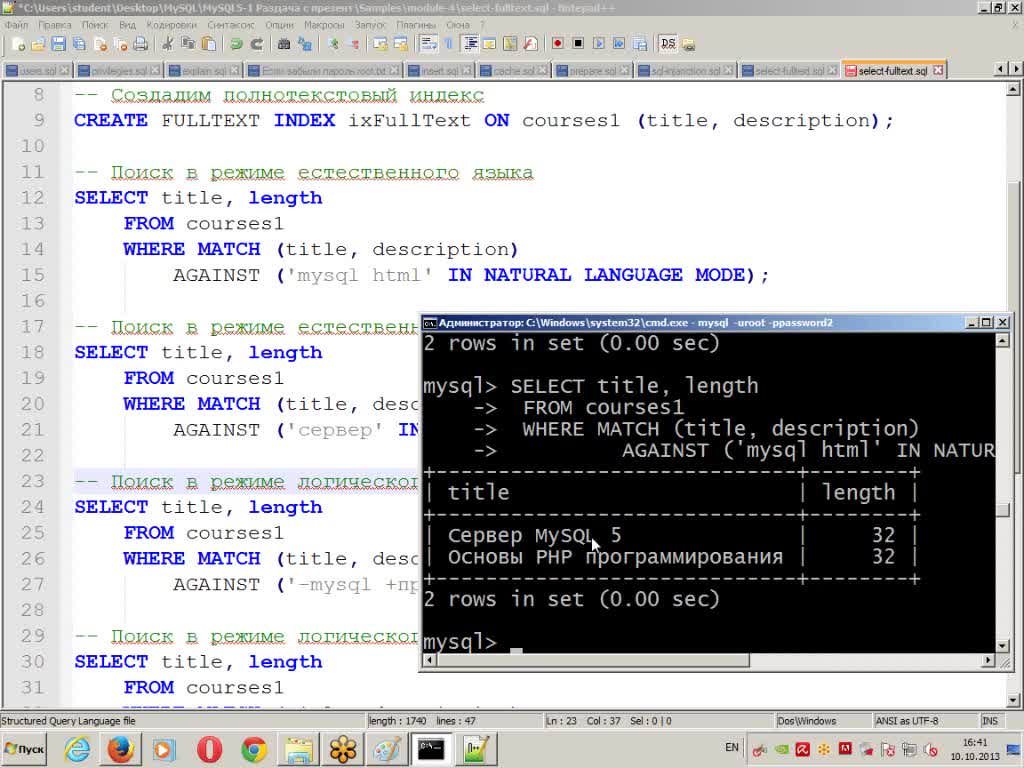Toggle synchronized horizontal scrolling

point(400,44)
